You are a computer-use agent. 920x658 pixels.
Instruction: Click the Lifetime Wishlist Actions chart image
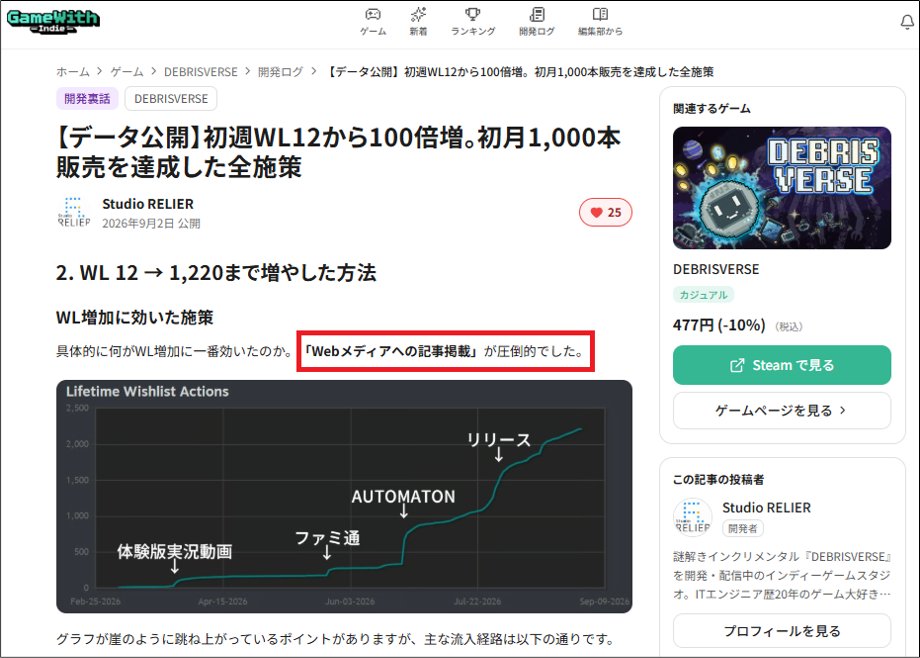(344, 497)
